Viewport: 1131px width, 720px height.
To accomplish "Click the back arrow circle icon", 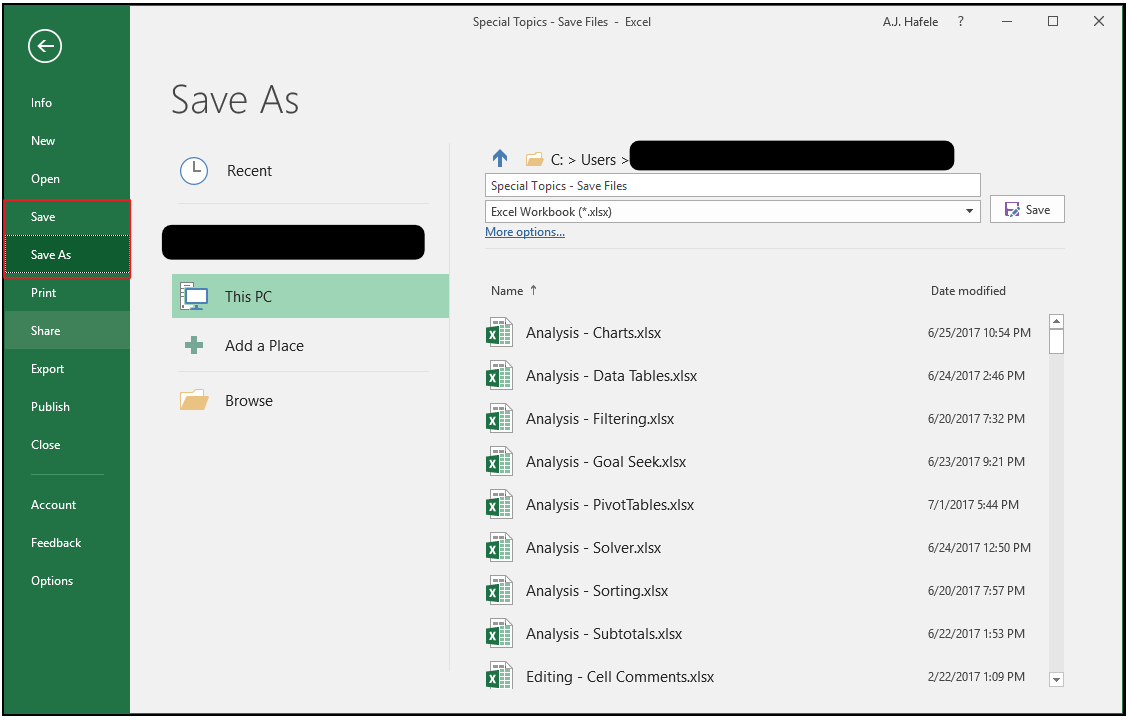I will tap(45, 46).
